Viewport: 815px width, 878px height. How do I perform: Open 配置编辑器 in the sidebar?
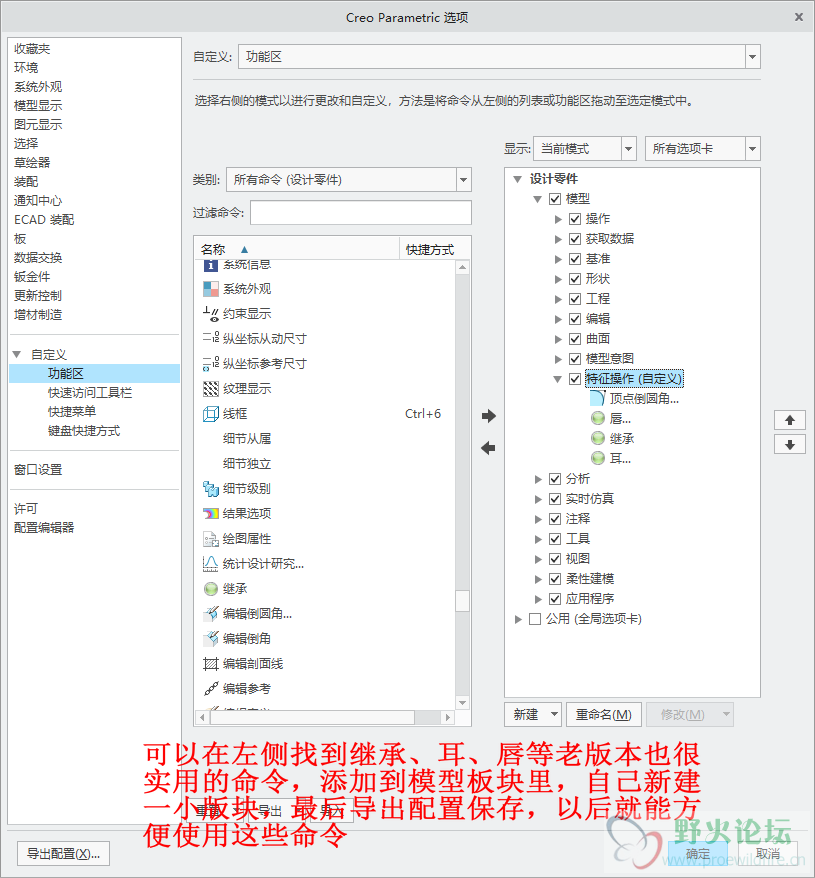pos(44,527)
